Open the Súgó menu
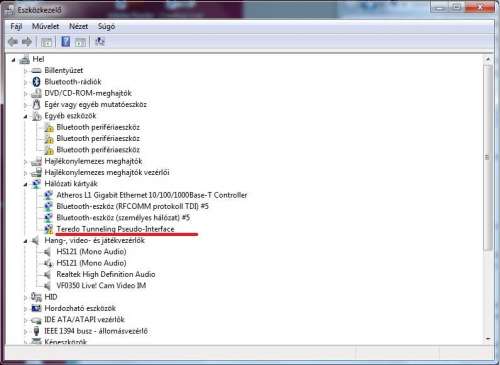Viewport: 500px width, 365px height. point(106,26)
